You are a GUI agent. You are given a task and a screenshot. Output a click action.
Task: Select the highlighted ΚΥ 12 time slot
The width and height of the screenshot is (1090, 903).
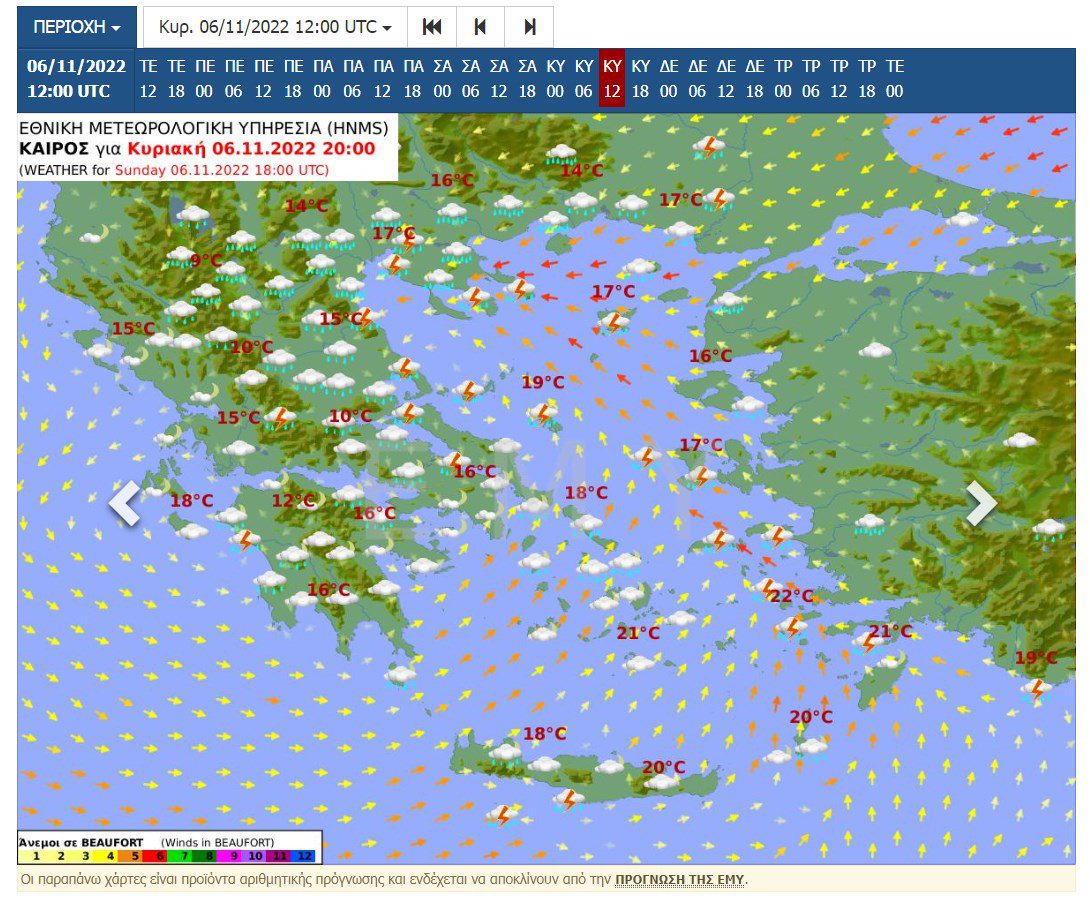(x=612, y=79)
